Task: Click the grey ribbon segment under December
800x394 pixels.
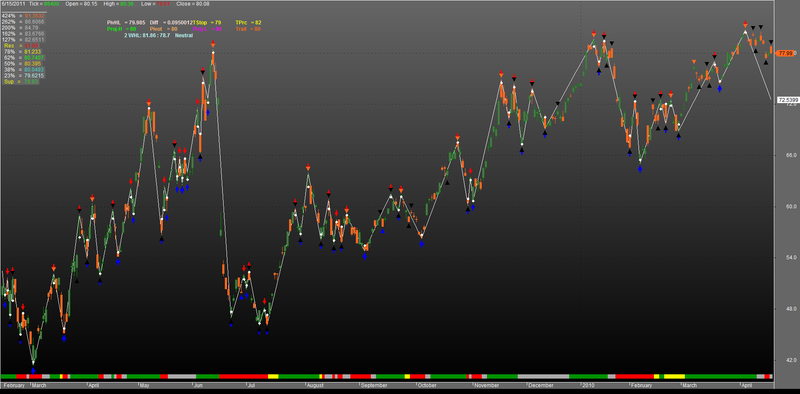Action: 543,376
